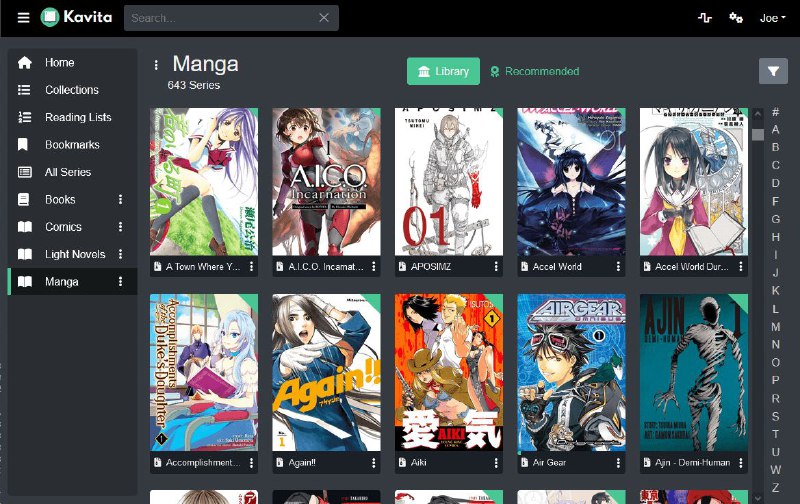800x504 pixels.
Task: Open the activity pulse icon in the header
Action: (x=704, y=18)
